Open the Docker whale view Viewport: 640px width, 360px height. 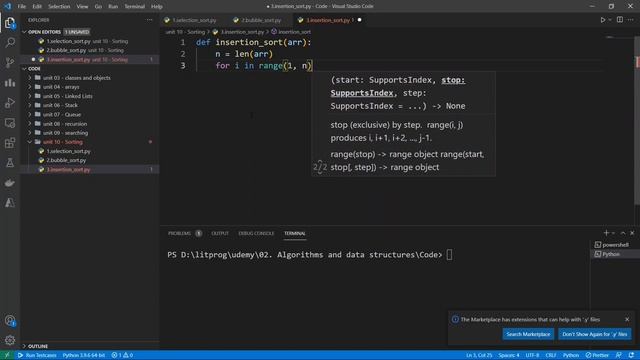point(10,182)
